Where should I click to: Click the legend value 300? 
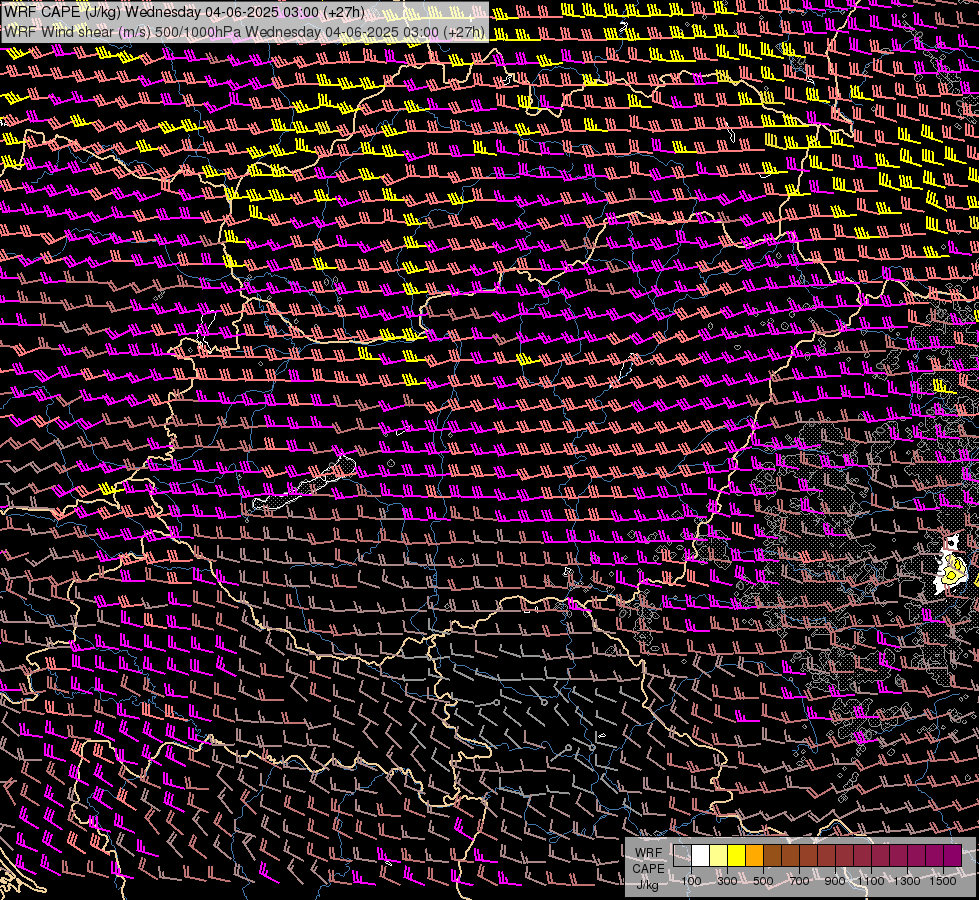(727, 881)
